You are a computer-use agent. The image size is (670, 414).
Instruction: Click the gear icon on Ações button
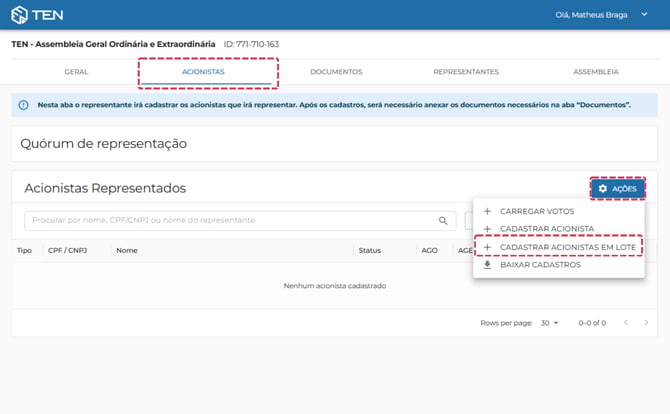coord(602,188)
